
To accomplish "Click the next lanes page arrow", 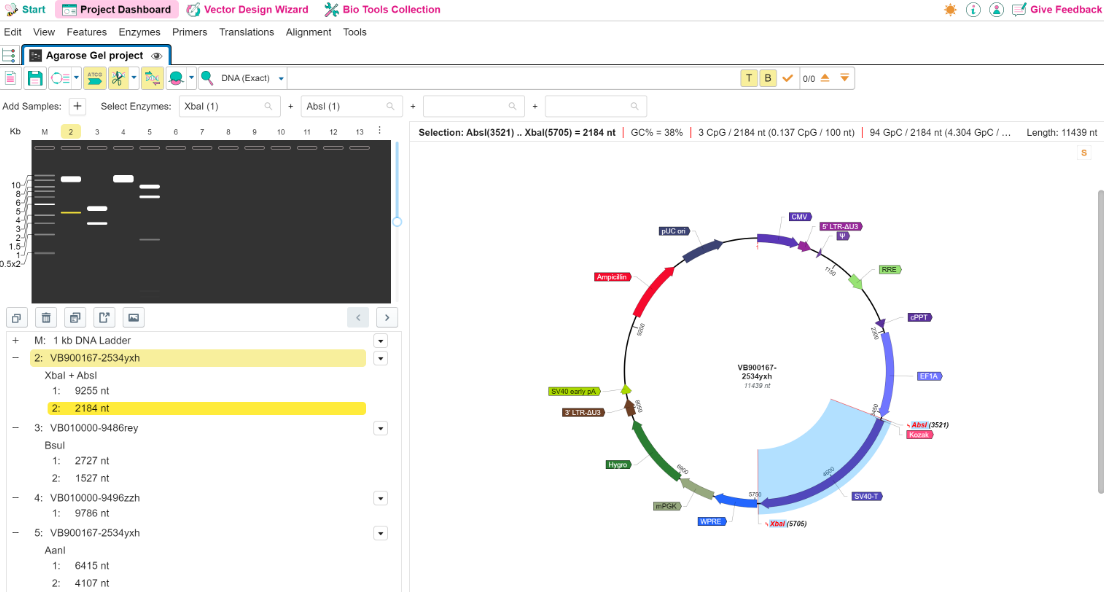I will (x=387, y=318).
